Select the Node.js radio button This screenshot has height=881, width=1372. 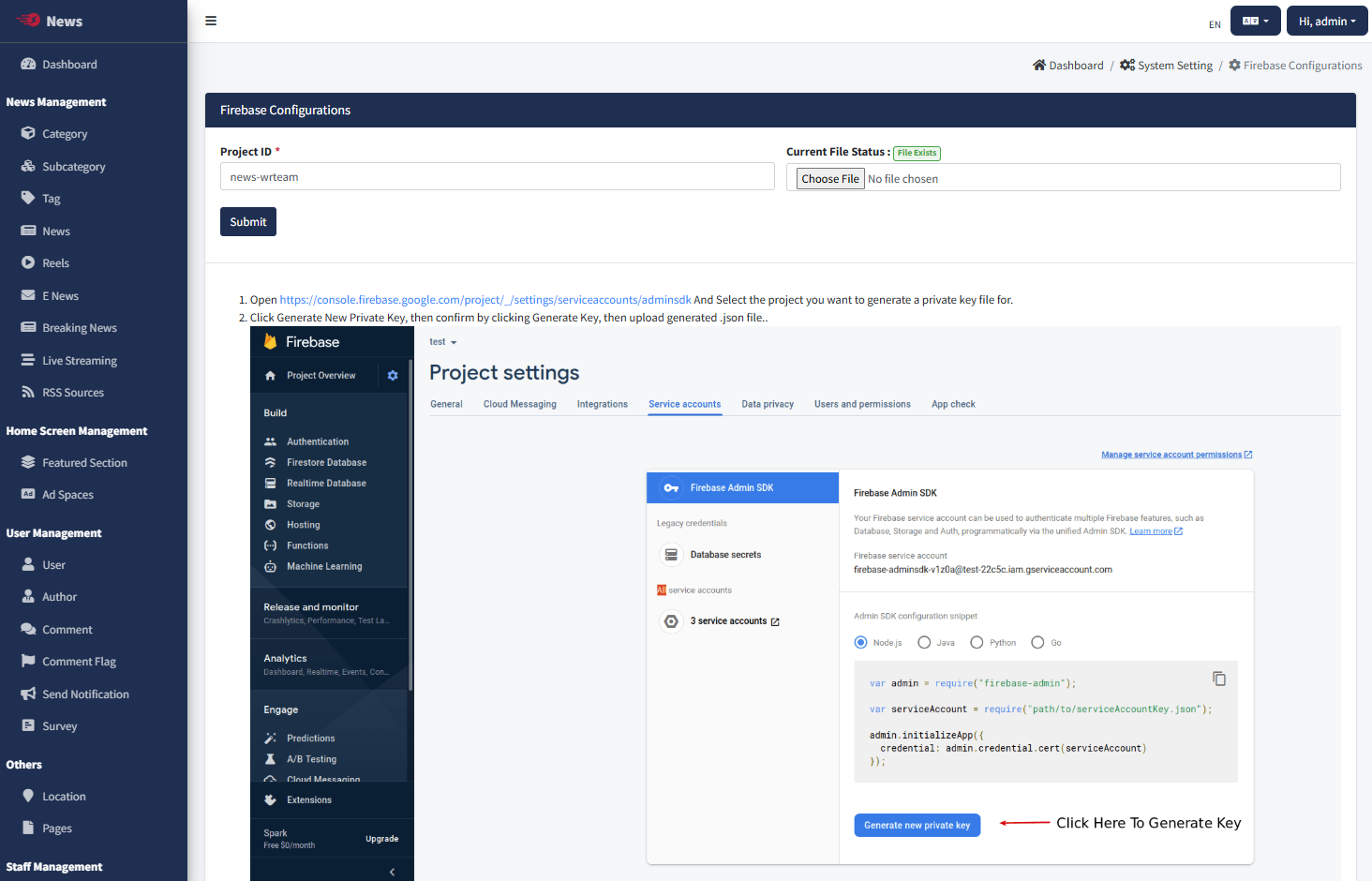(860, 642)
